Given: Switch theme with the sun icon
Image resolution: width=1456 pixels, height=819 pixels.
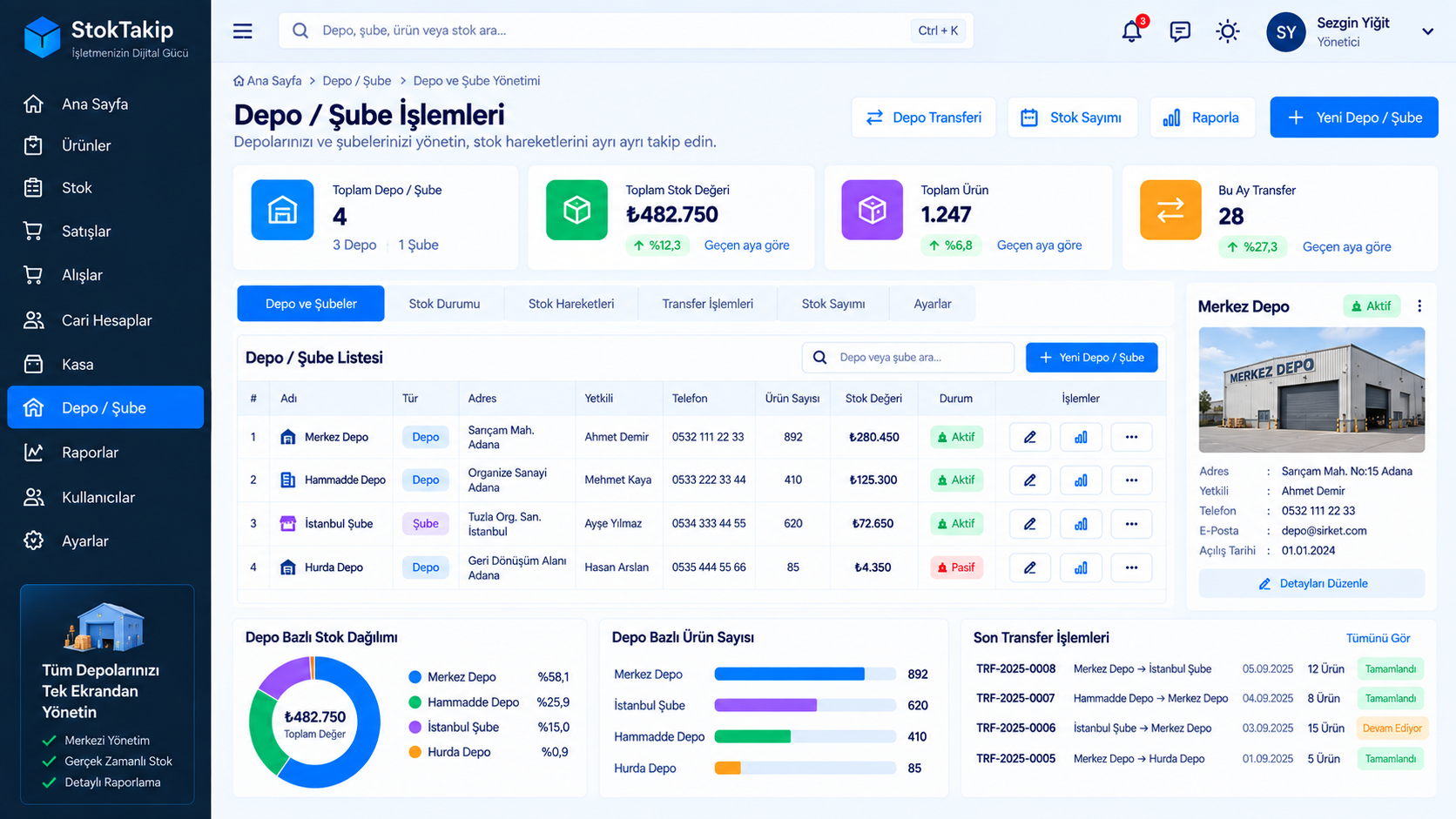Looking at the screenshot, I should [x=1228, y=32].
